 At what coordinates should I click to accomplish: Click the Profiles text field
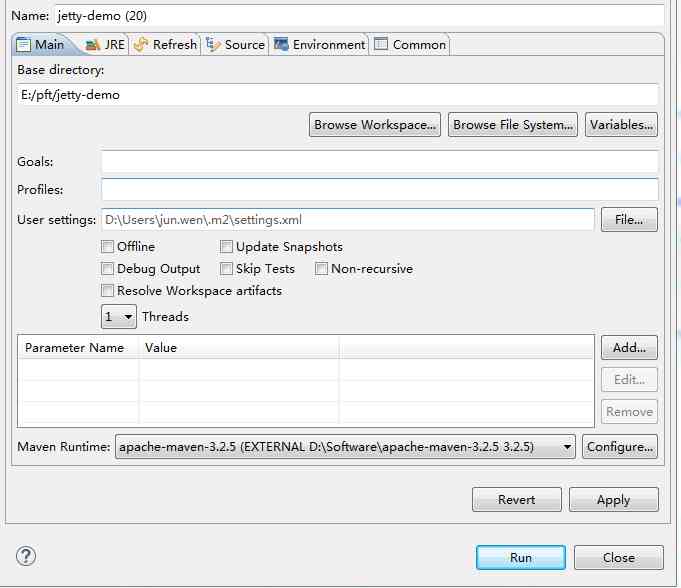(379, 190)
